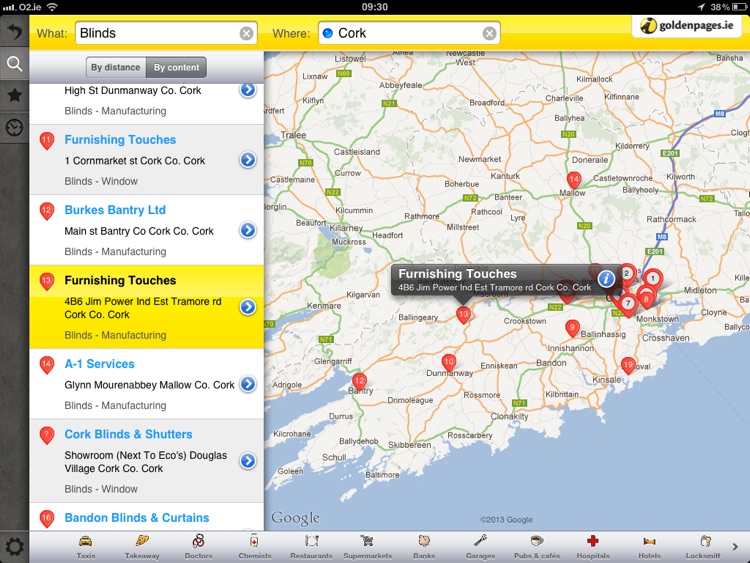The width and height of the screenshot is (750, 563).
Task: Click map pin 7 near Cork city
Action: pos(628,304)
